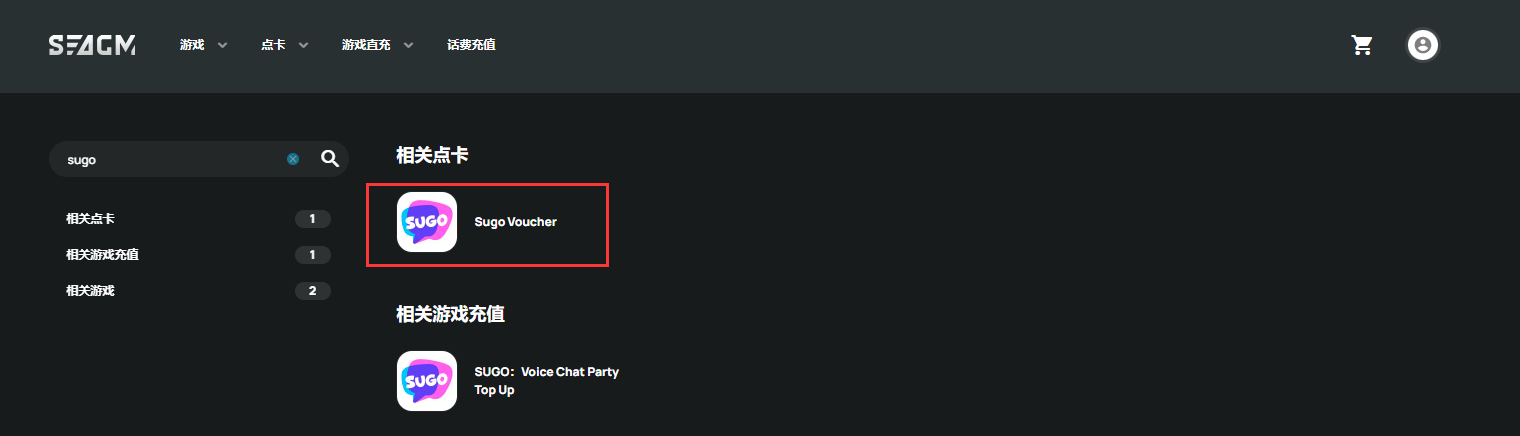Expand the 游戏直充 dropdown chevron

(x=408, y=45)
